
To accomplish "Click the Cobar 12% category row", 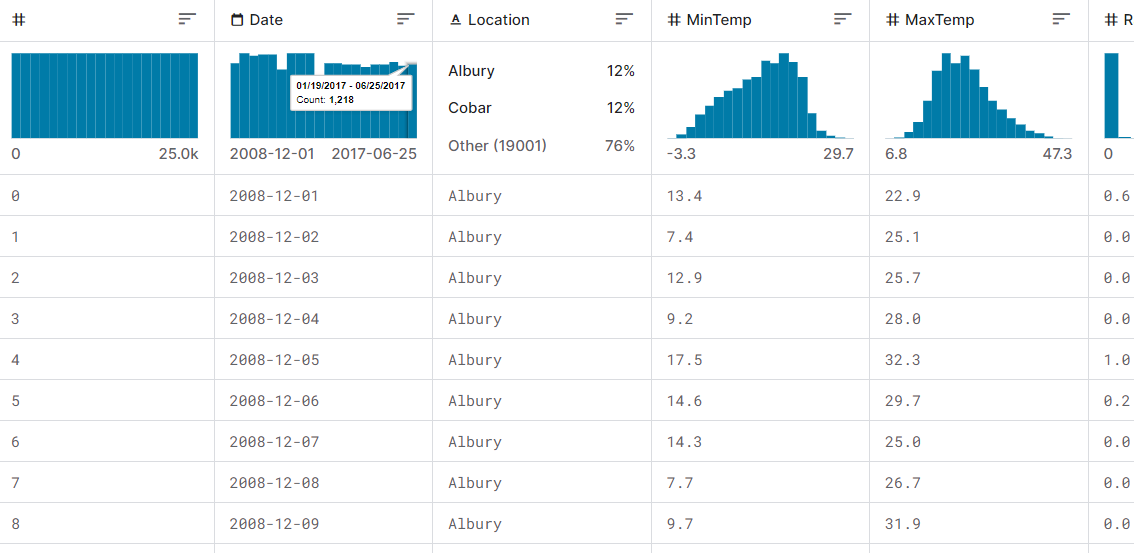I will click(541, 108).
